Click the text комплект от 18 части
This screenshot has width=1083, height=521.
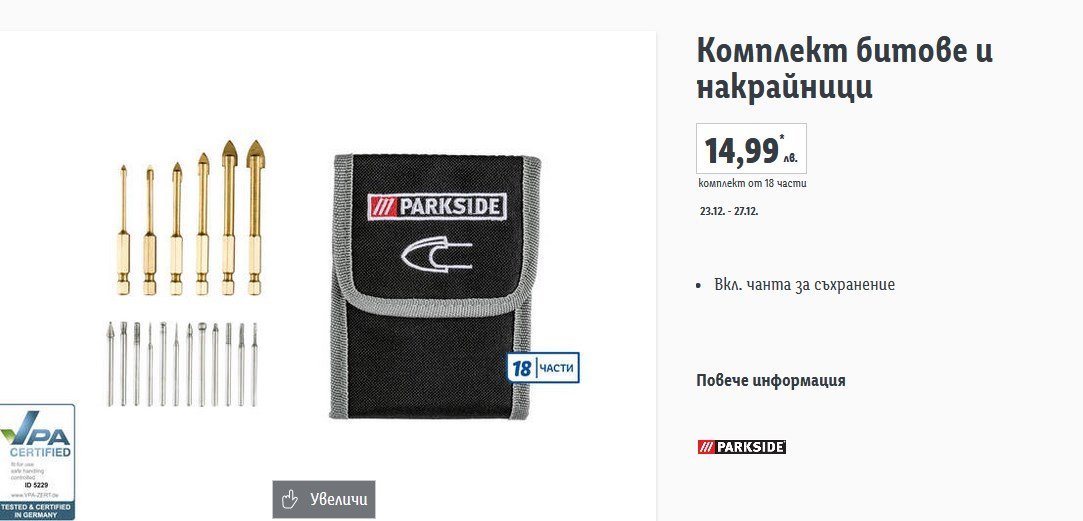[x=752, y=184]
